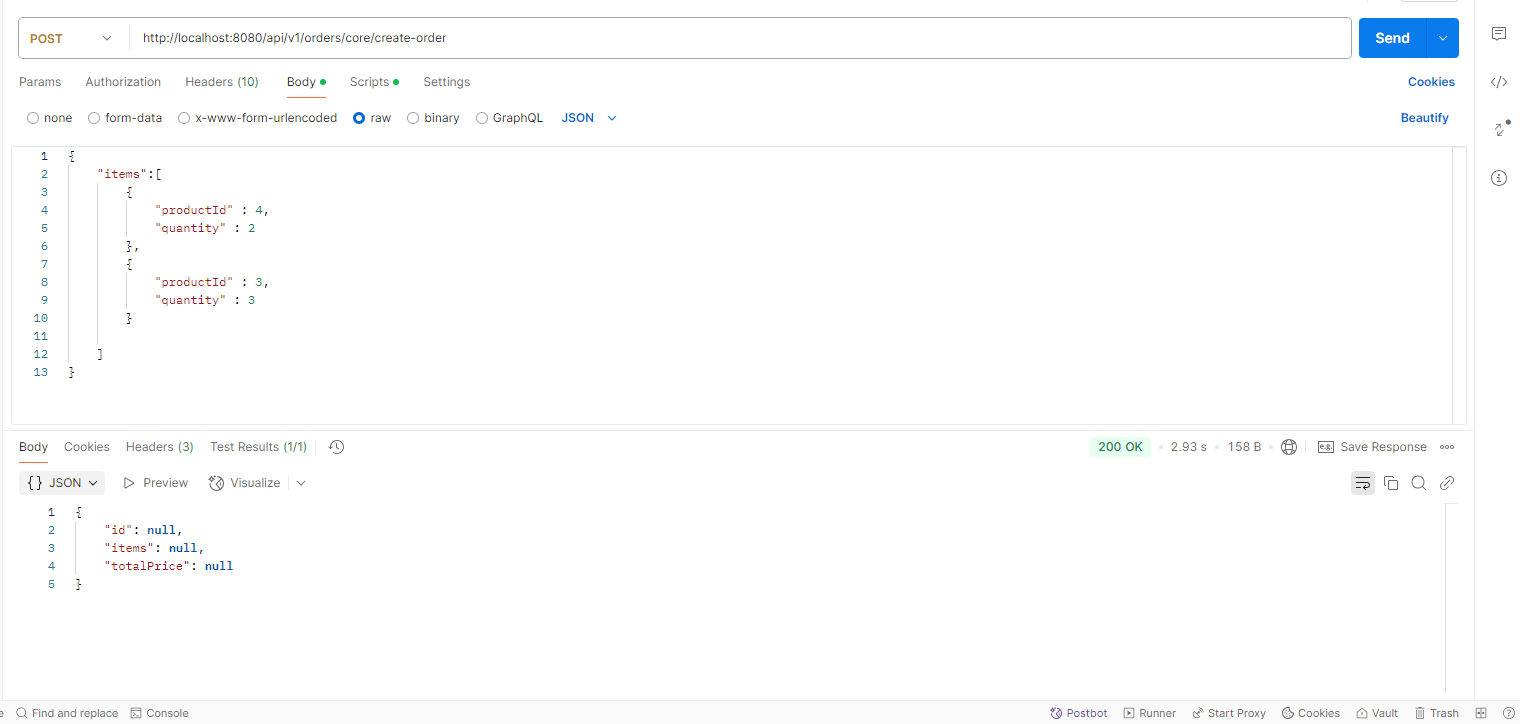The image size is (1520, 724).
Task: Open Cookies manager in the status bar
Action: pos(1311,713)
